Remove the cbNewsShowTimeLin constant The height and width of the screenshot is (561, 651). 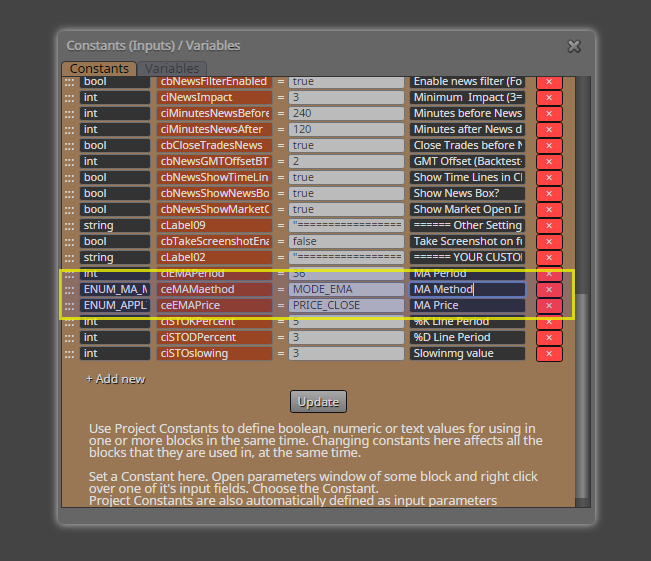coord(549,177)
